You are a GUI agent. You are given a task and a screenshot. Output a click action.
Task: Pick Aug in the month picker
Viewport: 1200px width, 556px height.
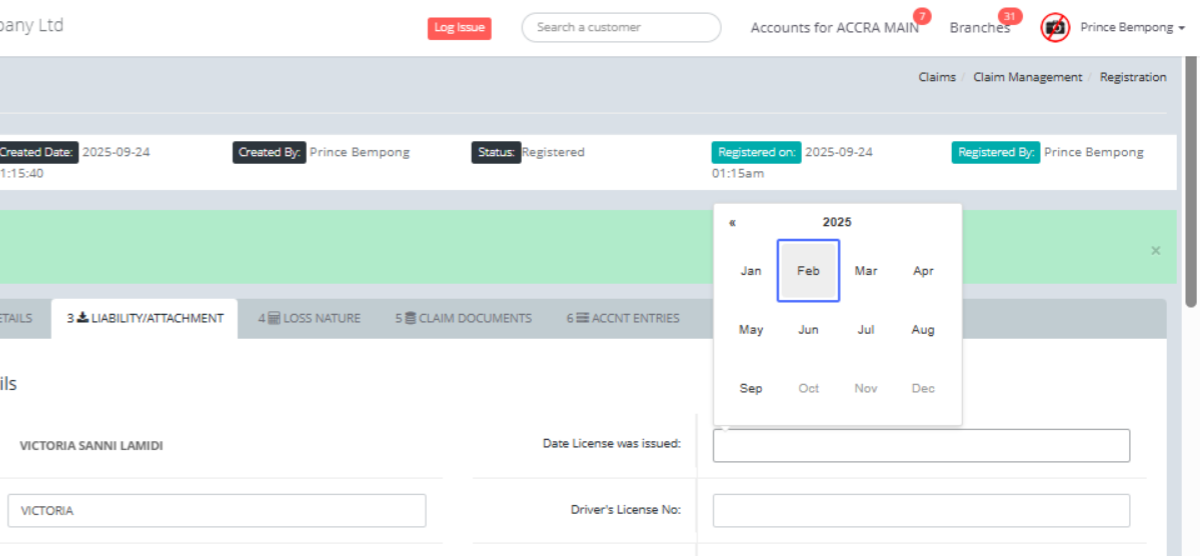[x=923, y=330]
